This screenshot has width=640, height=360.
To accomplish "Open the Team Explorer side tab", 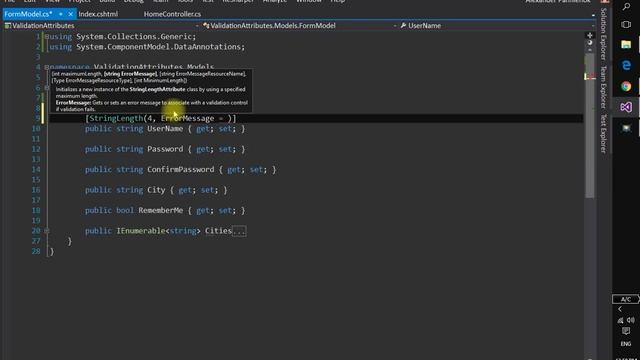I will pyautogui.click(x=603, y=87).
